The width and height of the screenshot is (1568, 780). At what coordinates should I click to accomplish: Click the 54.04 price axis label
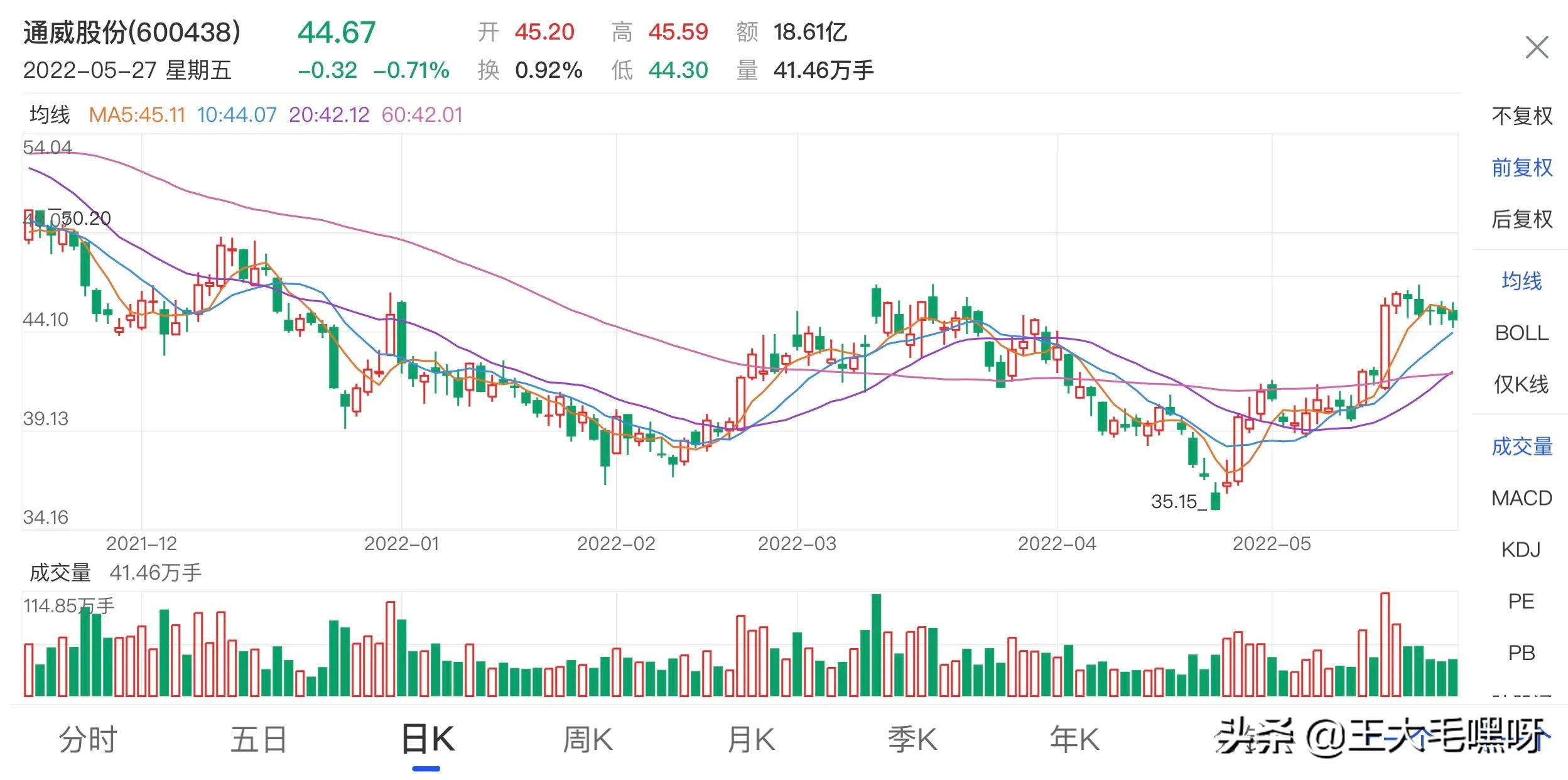coord(48,148)
